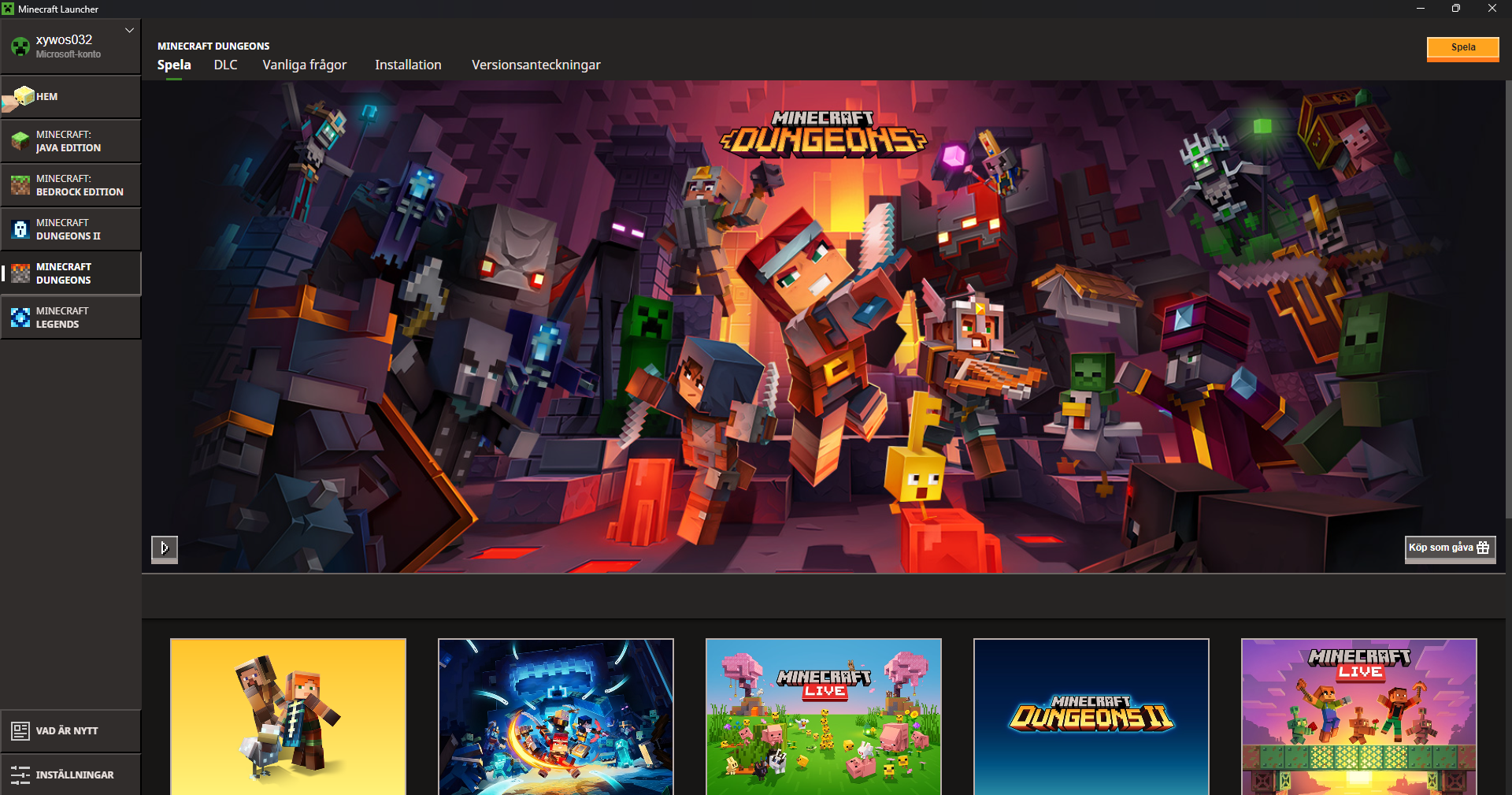
Task: Click the gift icon on Köp som gåva
Action: (1483, 548)
